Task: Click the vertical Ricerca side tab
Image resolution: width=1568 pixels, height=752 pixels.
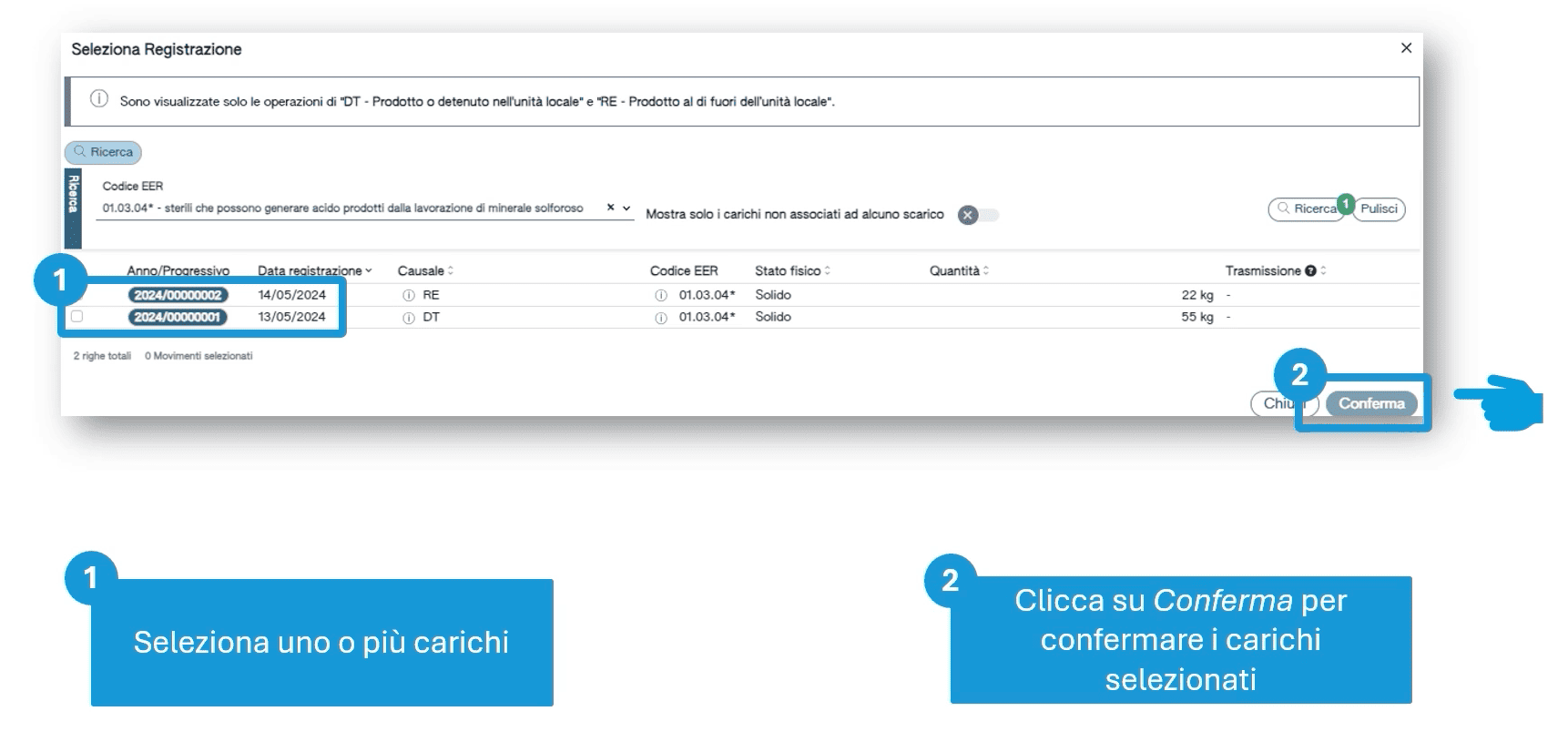Action: pyautogui.click(x=73, y=208)
